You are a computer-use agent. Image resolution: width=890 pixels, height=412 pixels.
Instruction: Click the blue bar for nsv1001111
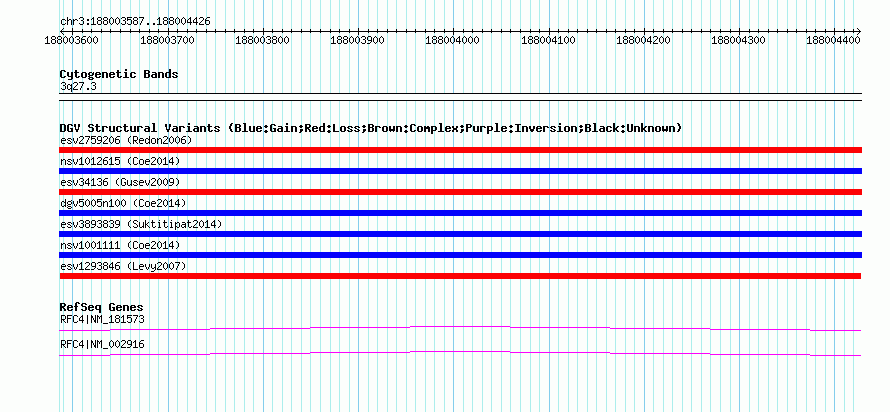pyautogui.click(x=461, y=255)
